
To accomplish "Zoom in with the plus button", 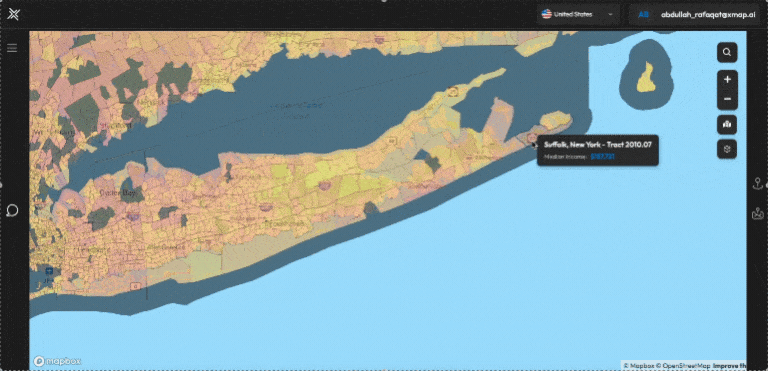I will point(727,79).
